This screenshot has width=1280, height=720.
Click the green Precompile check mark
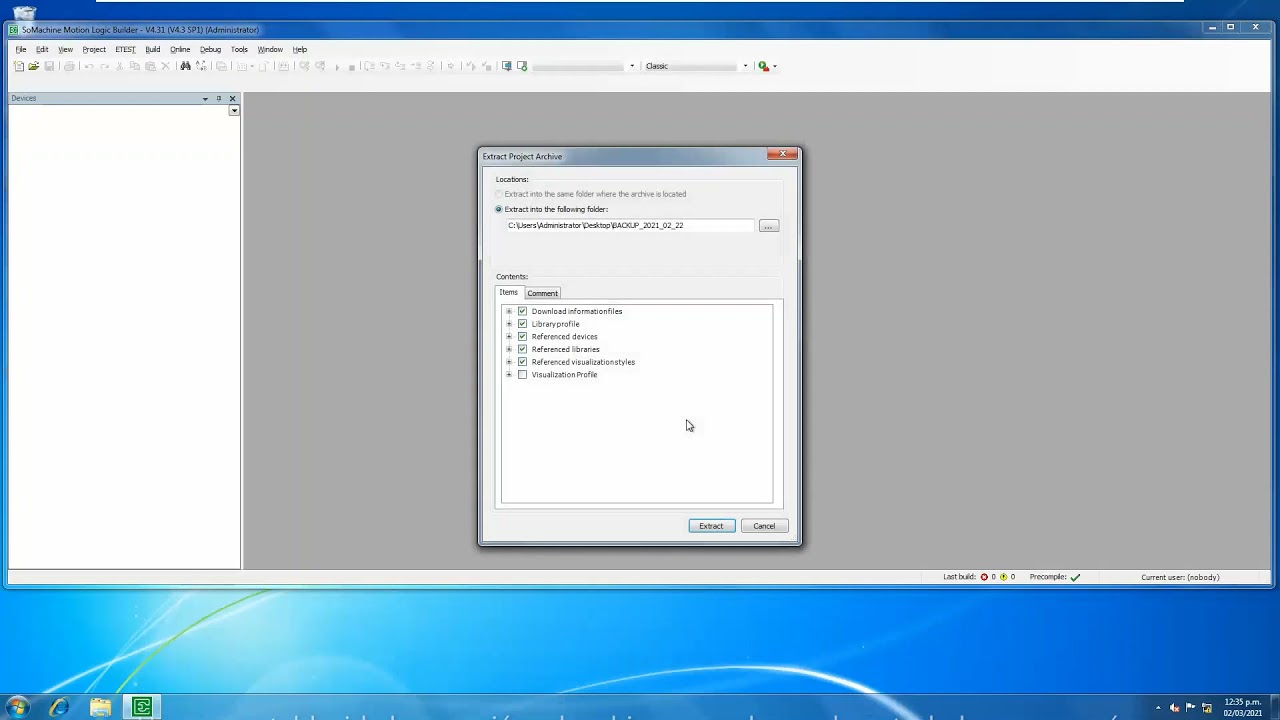point(1075,577)
